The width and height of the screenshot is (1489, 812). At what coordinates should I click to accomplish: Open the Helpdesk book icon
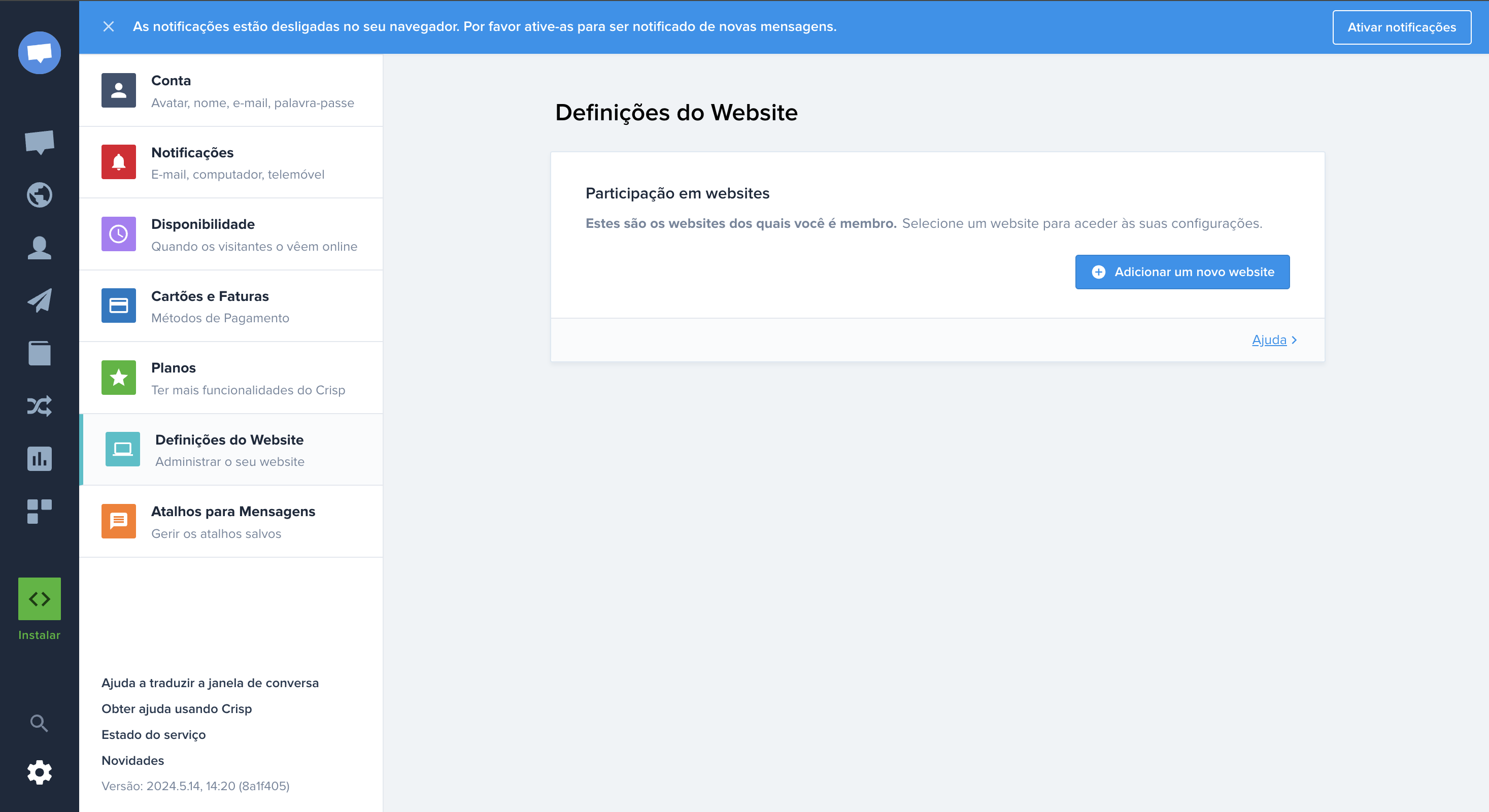pos(39,353)
